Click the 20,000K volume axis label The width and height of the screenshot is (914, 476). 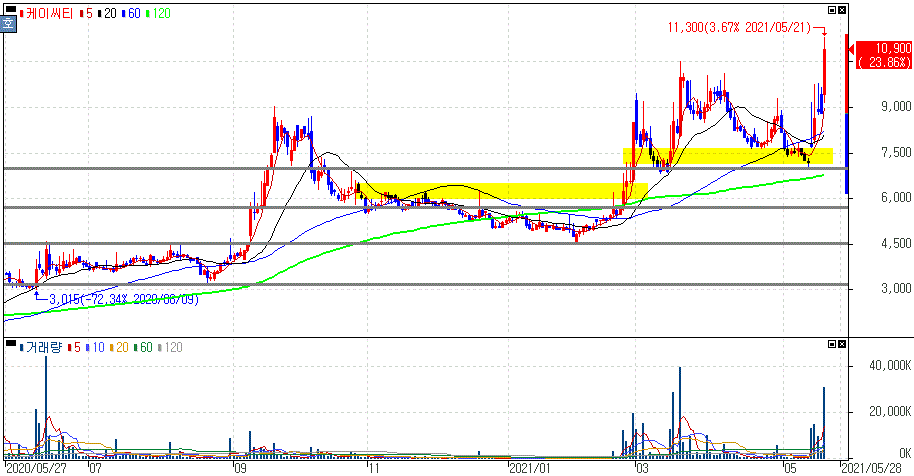[x=890, y=411]
